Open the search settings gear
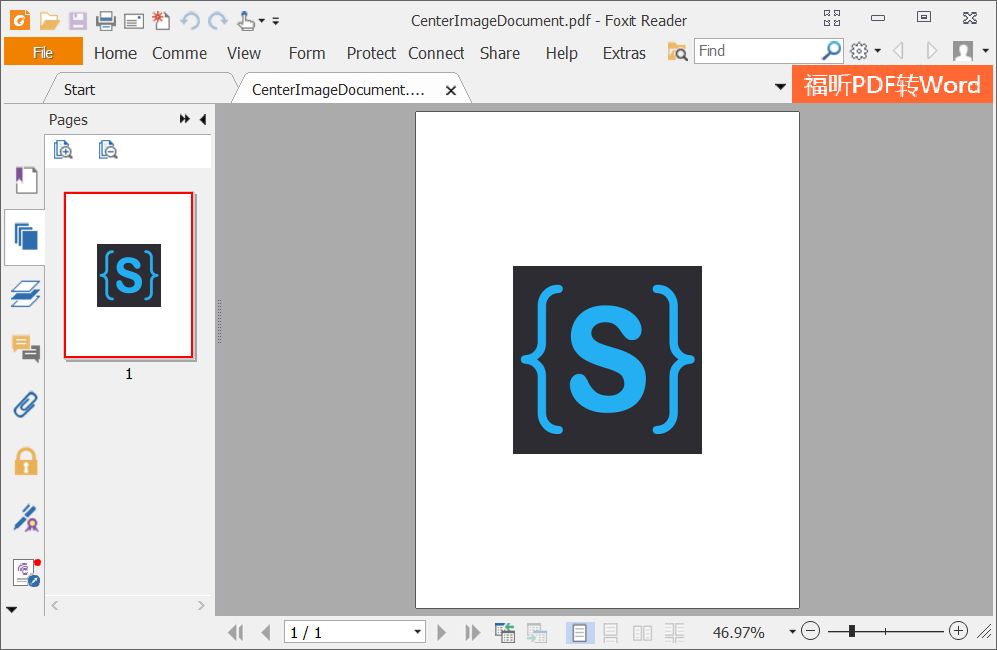Viewport: 997px width, 650px height. (x=859, y=51)
